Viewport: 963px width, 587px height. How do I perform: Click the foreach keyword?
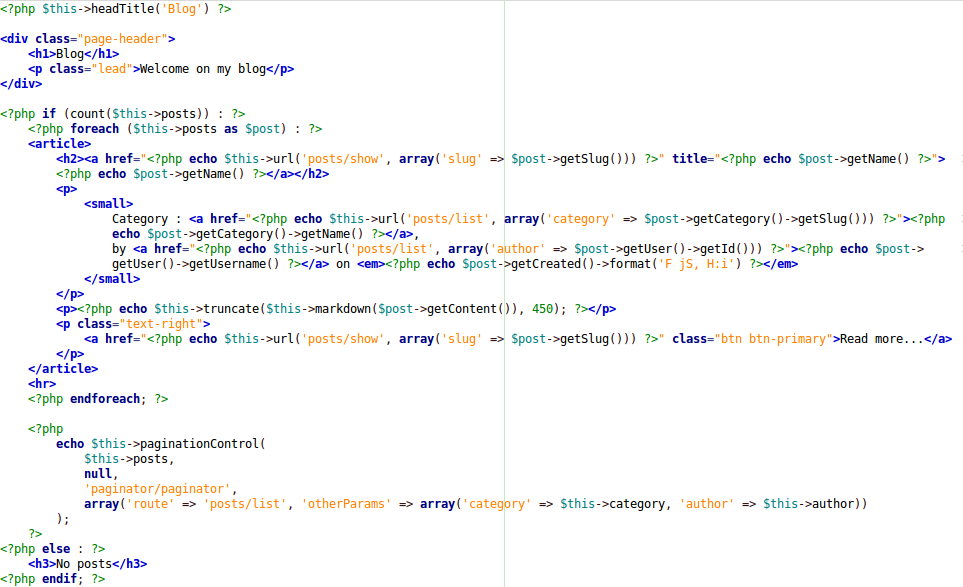pos(94,129)
